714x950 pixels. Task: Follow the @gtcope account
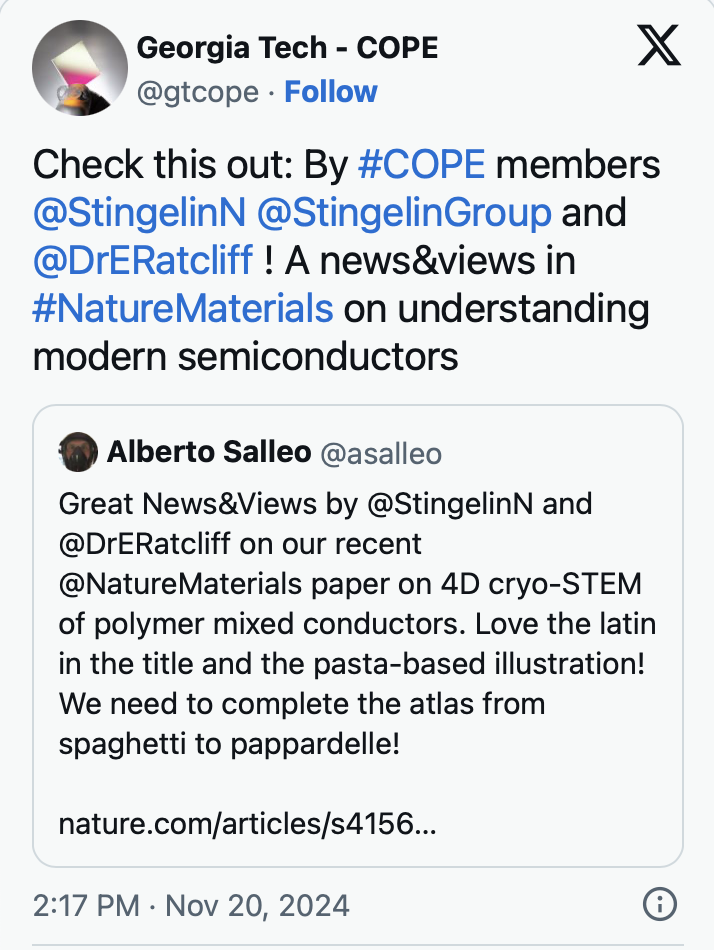pos(330,92)
